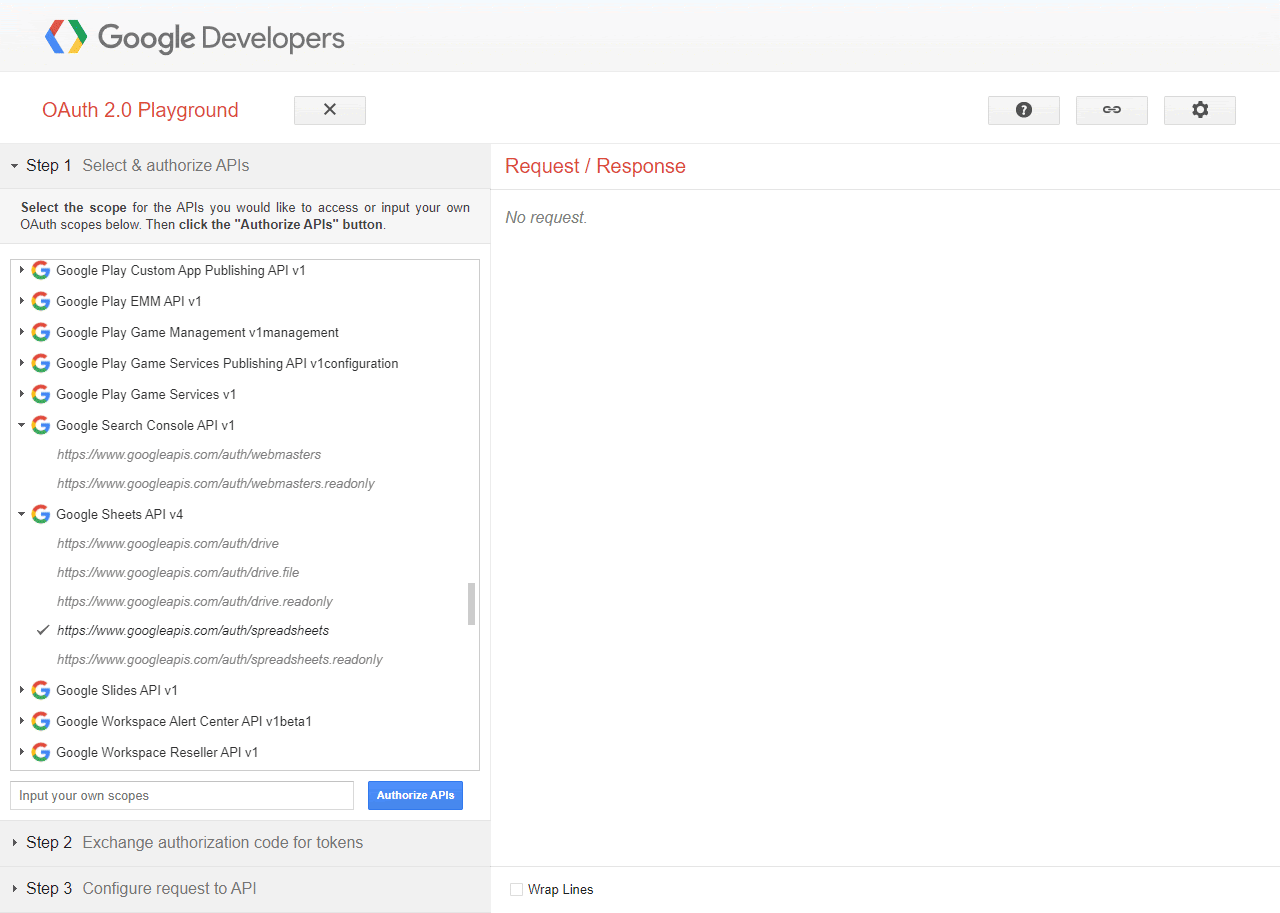Open Step 2 Exchange authorization code for tokens

pyautogui.click(x=245, y=842)
